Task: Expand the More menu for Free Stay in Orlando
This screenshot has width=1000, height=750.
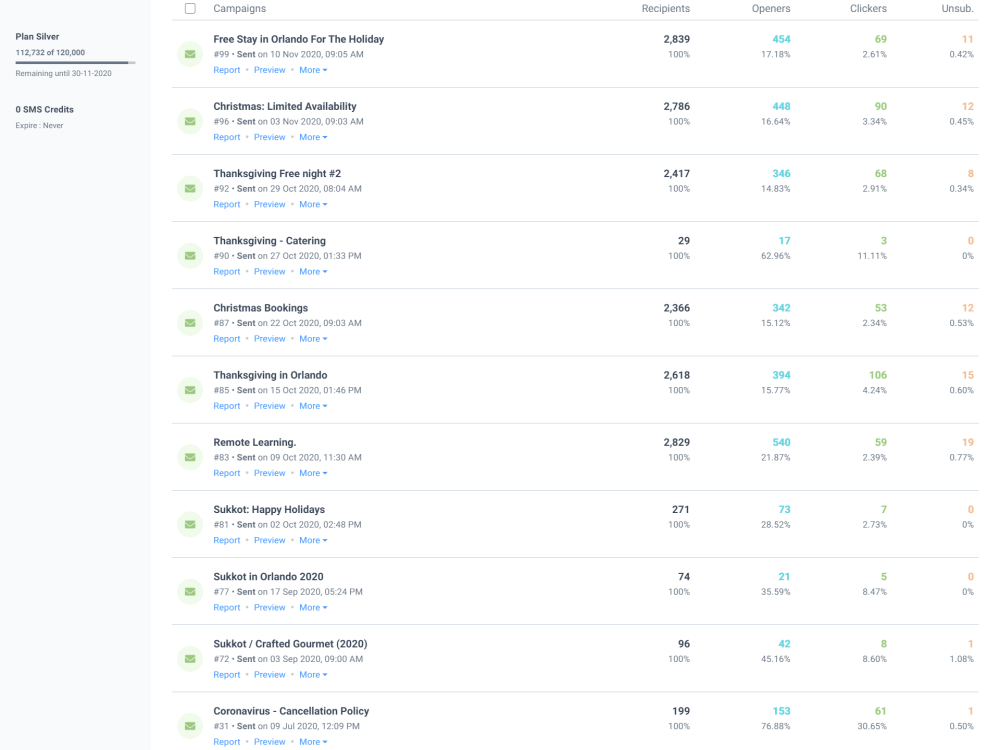Action: (x=313, y=70)
